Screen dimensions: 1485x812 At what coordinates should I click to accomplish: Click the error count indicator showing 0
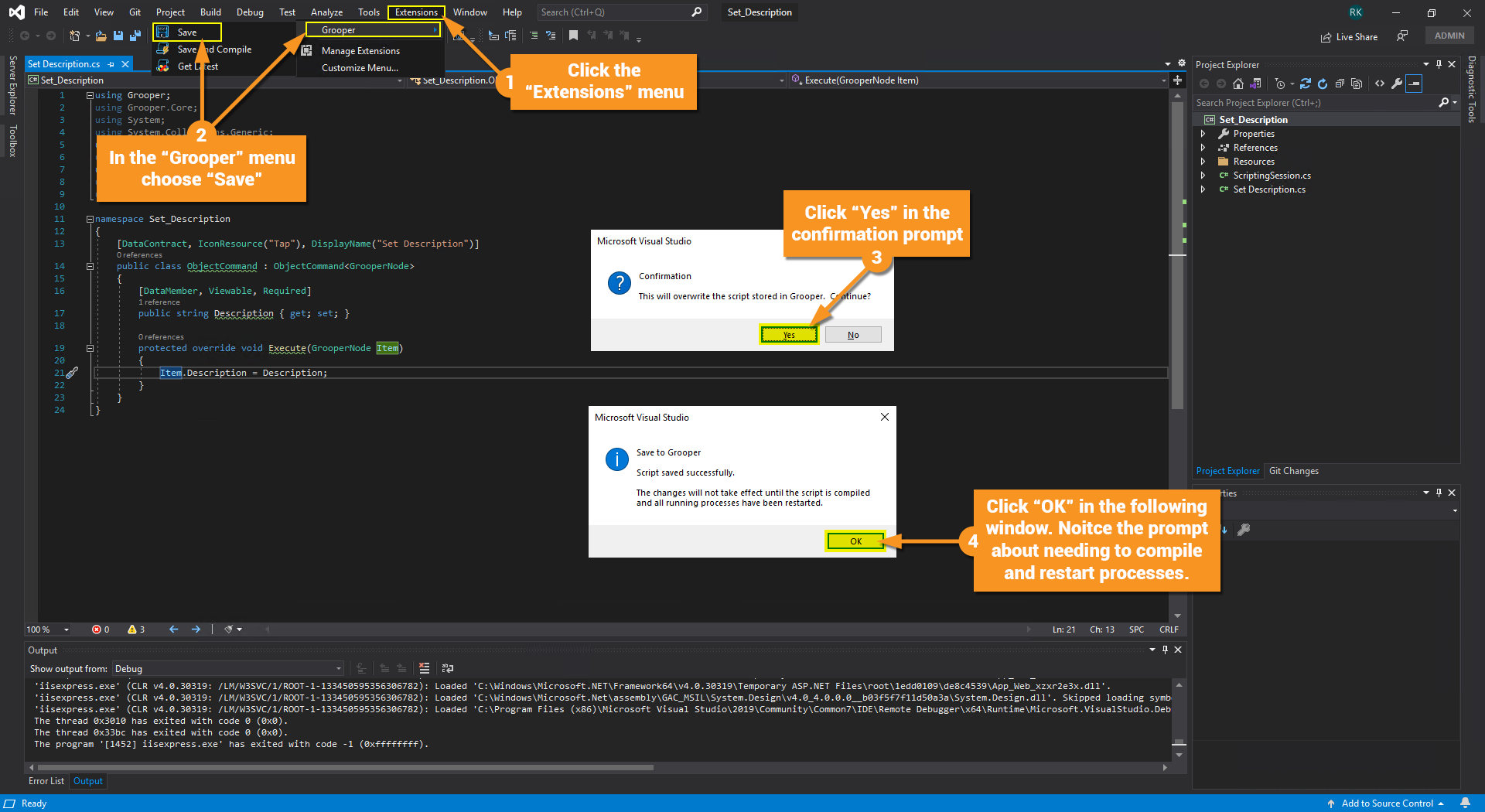tap(101, 629)
